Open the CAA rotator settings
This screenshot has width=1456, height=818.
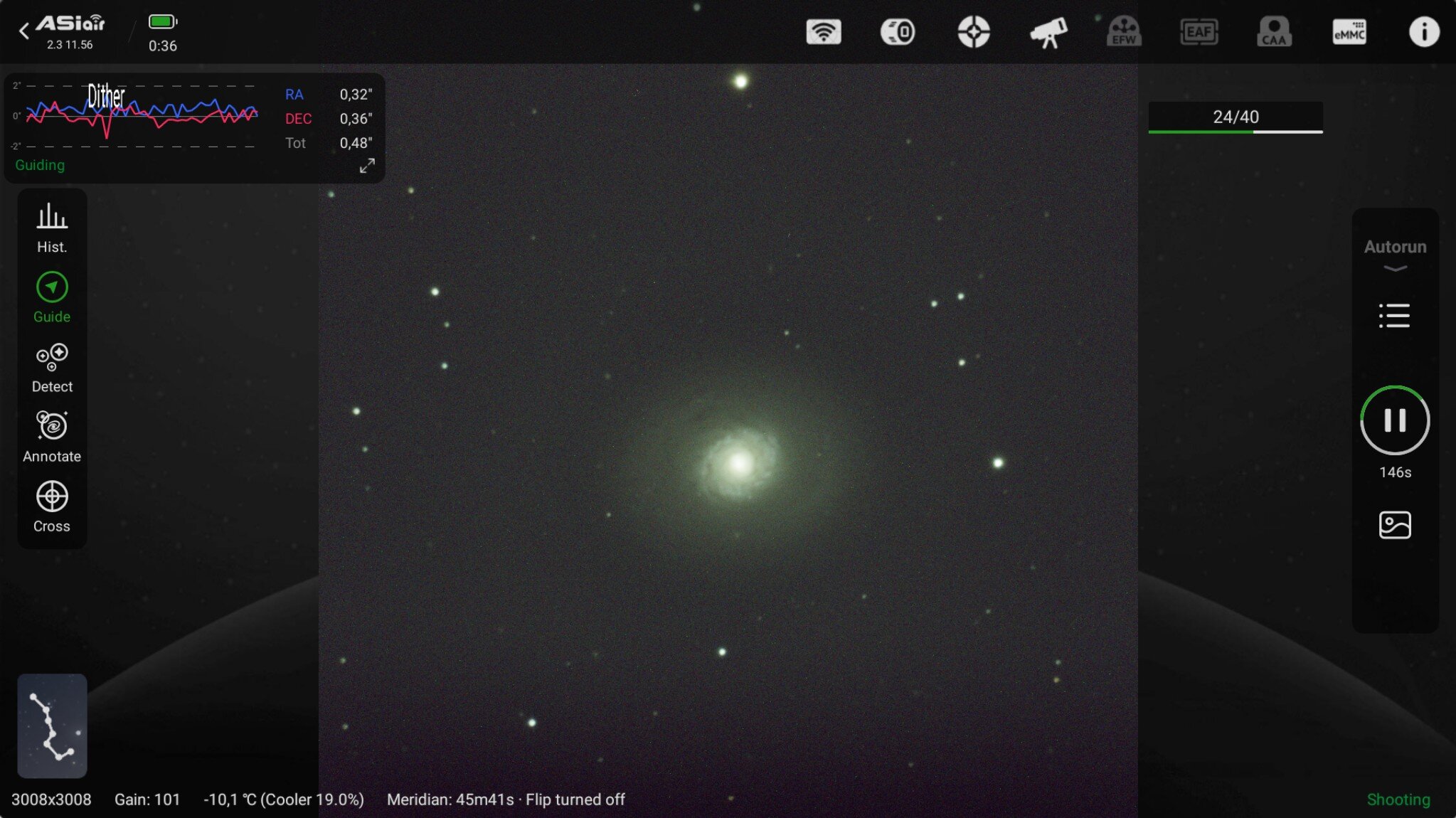[x=1274, y=32]
